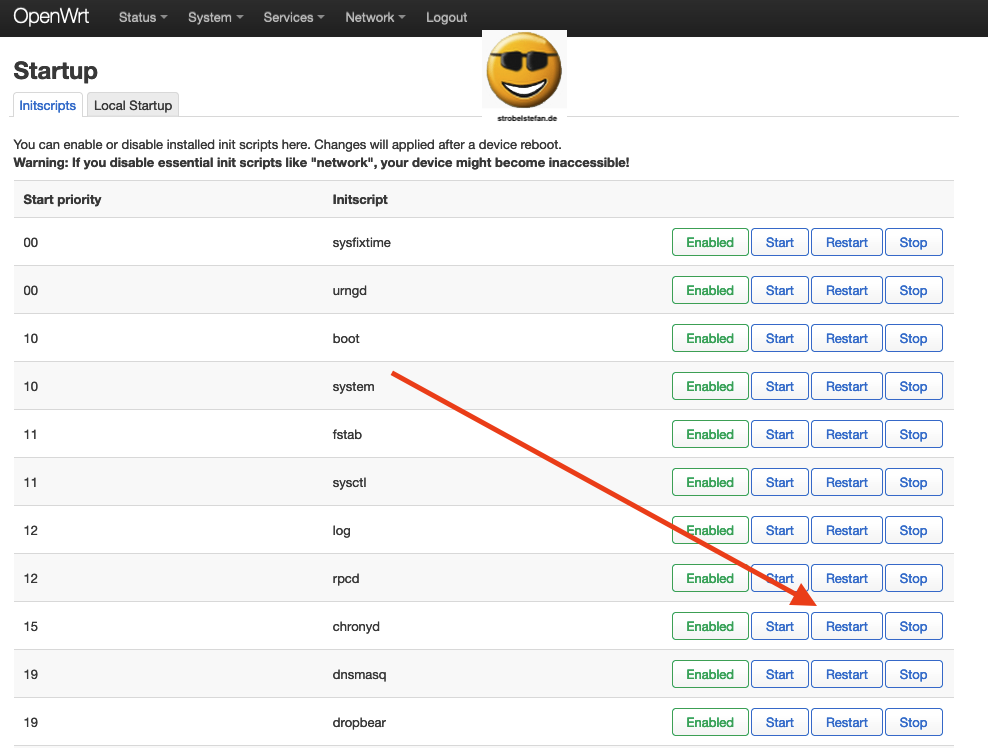Restart the system init script
Viewport: 988px width, 748px height.
[846, 386]
